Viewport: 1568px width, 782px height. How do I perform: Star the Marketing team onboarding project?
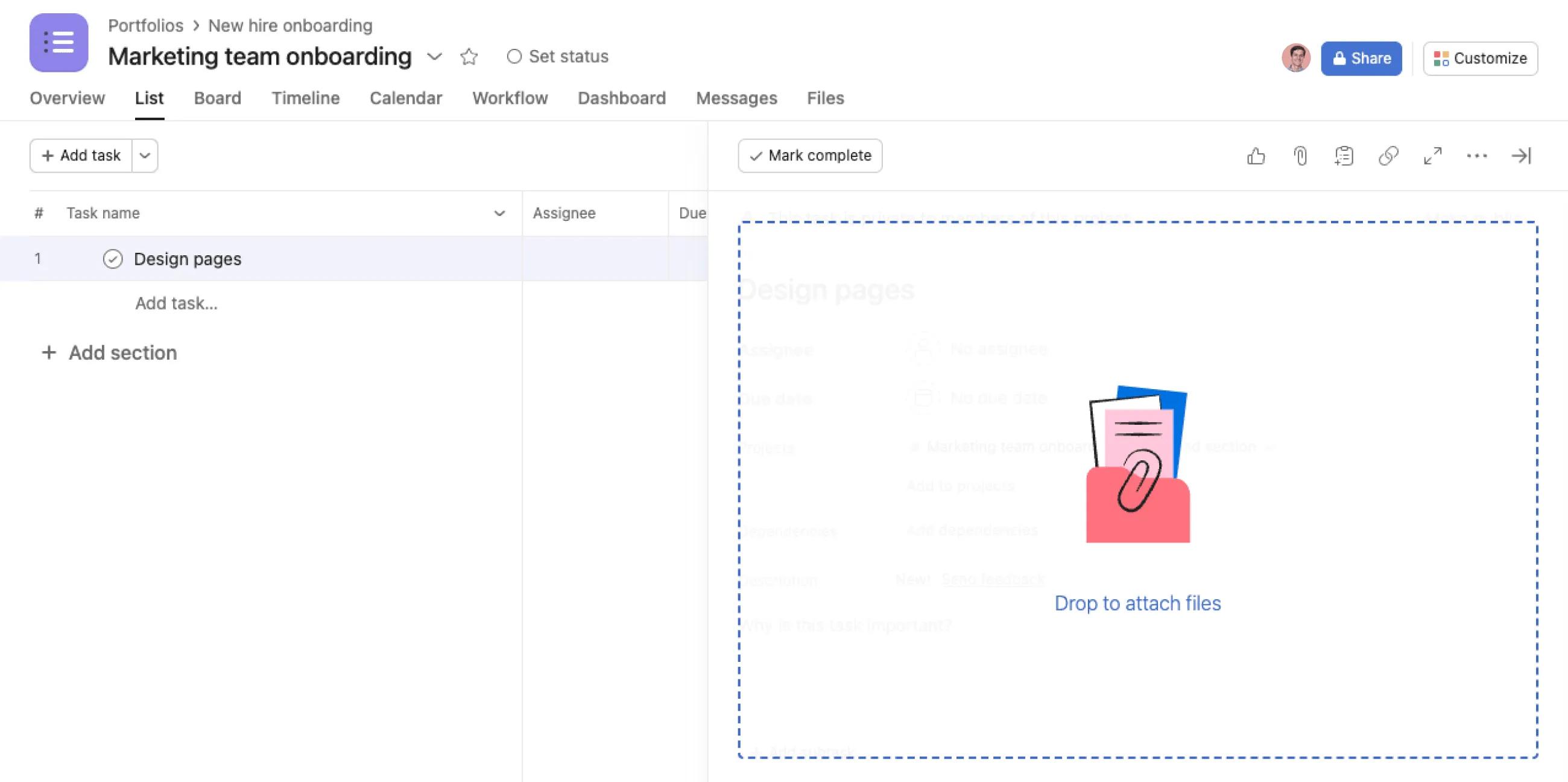(x=469, y=56)
